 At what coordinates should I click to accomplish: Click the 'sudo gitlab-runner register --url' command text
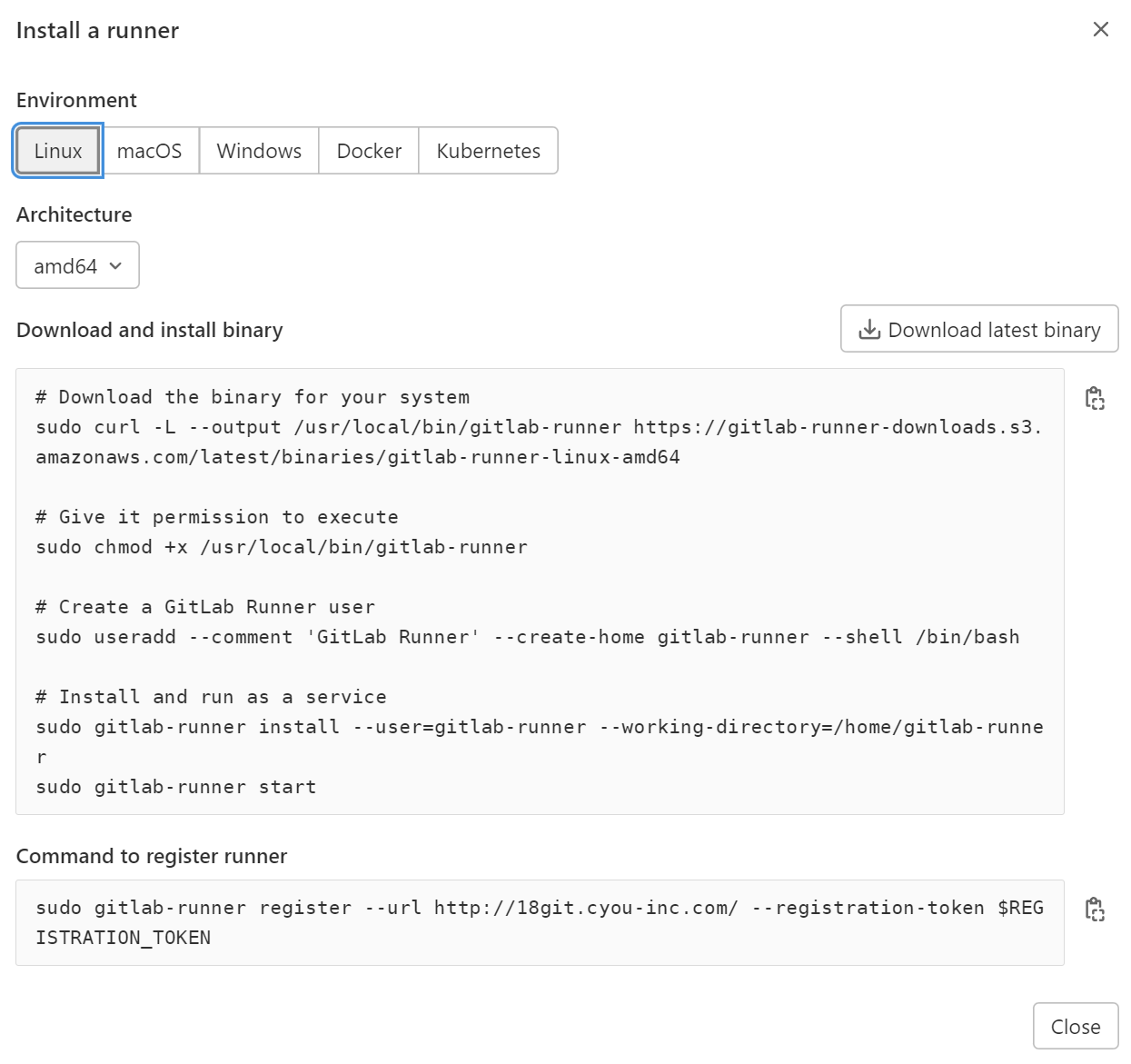pyautogui.click(x=540, y=922)
